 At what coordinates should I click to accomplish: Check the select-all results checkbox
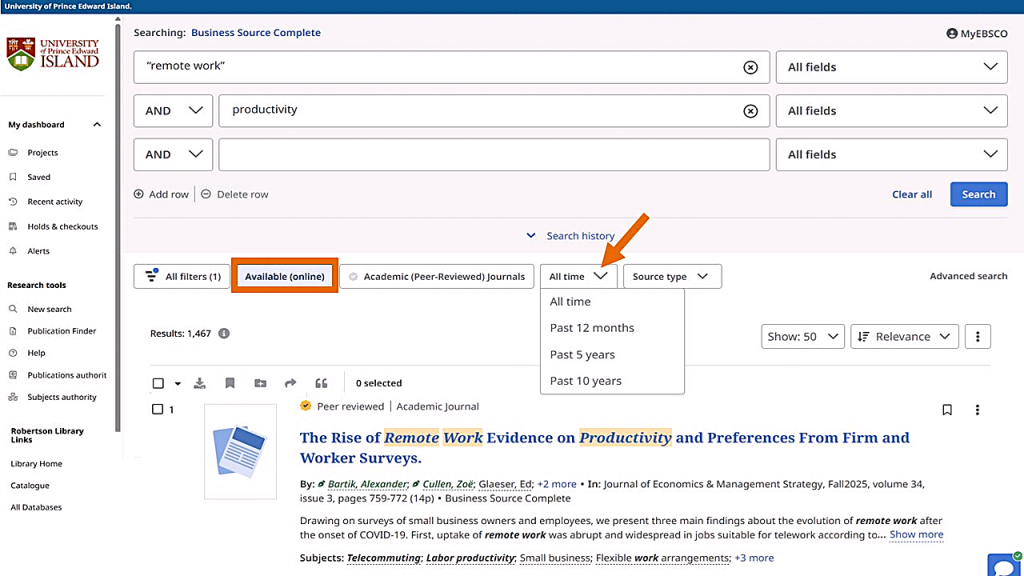point(158,383)
